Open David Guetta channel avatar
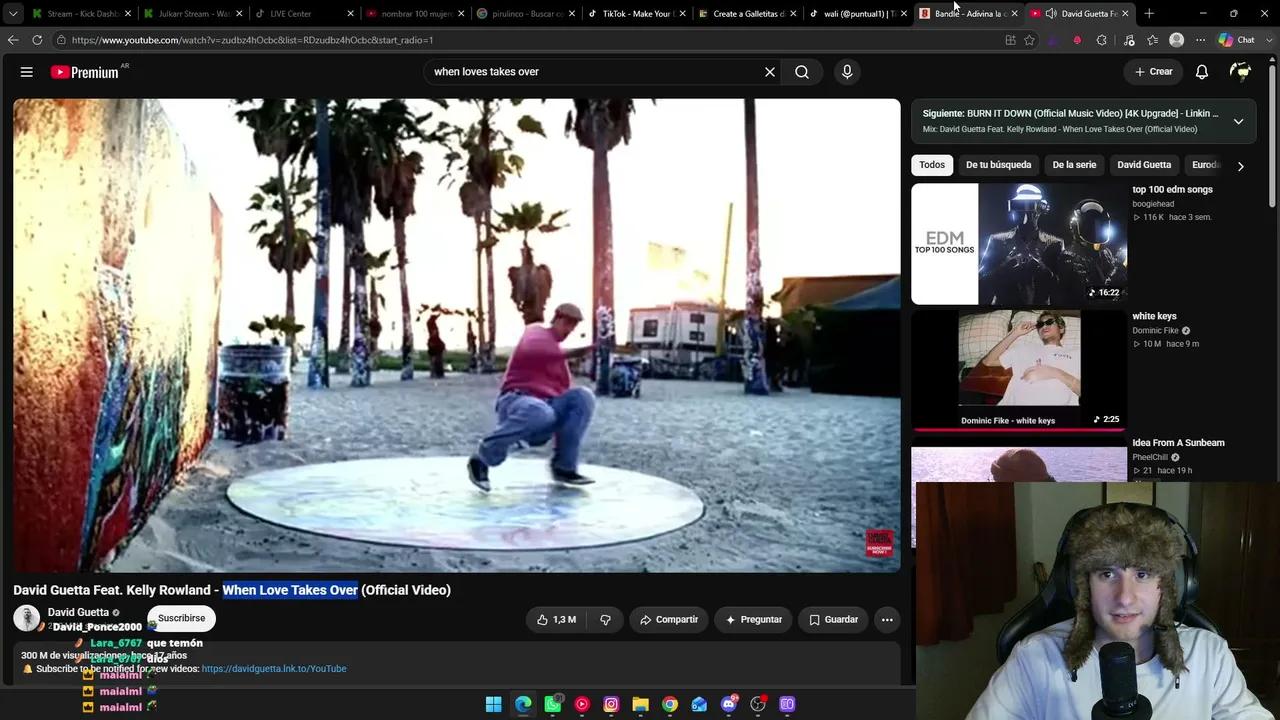The width and height of the screenshot is (1280, 720). pyautogui.click(x=26, y=618)
